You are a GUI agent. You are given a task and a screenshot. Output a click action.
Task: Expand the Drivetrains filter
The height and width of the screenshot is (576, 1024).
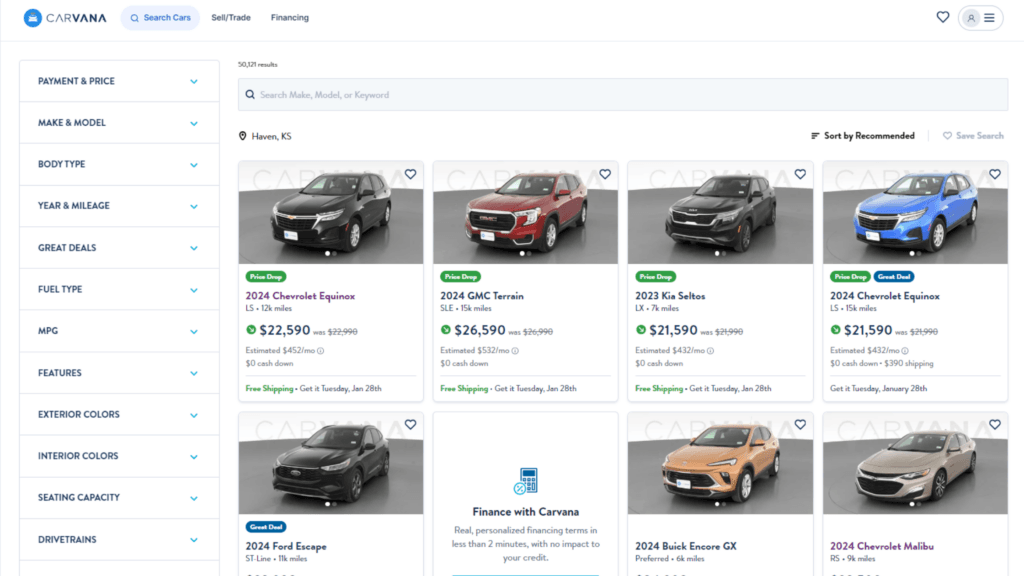(x=119, y=539)
